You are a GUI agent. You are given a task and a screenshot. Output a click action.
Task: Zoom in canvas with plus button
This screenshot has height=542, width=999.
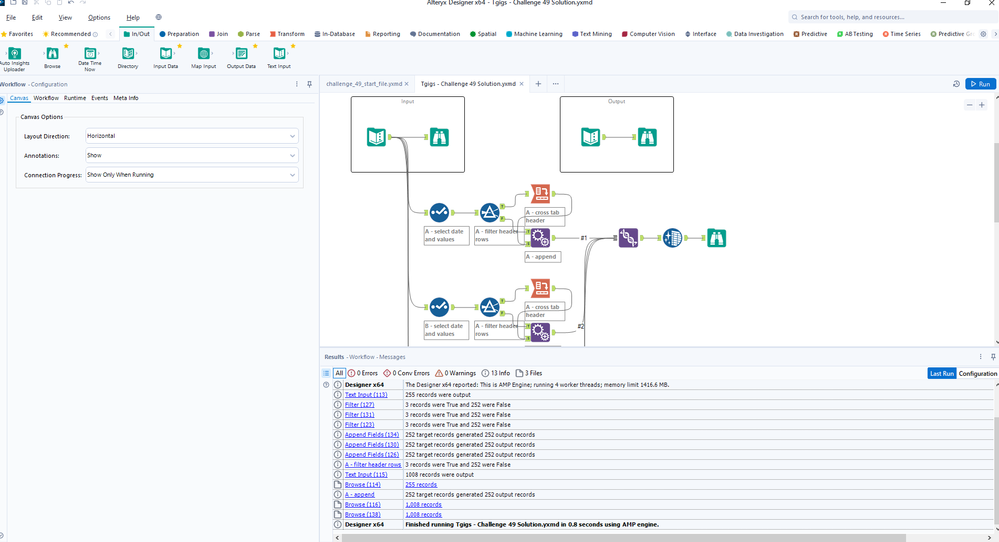[982, 105]
